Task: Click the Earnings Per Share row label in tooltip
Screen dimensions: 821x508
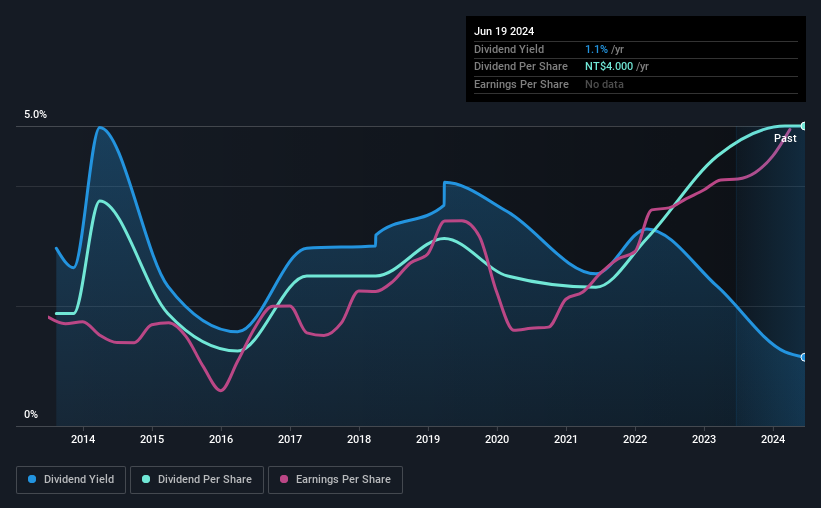Action: click(x=522, y=84)
